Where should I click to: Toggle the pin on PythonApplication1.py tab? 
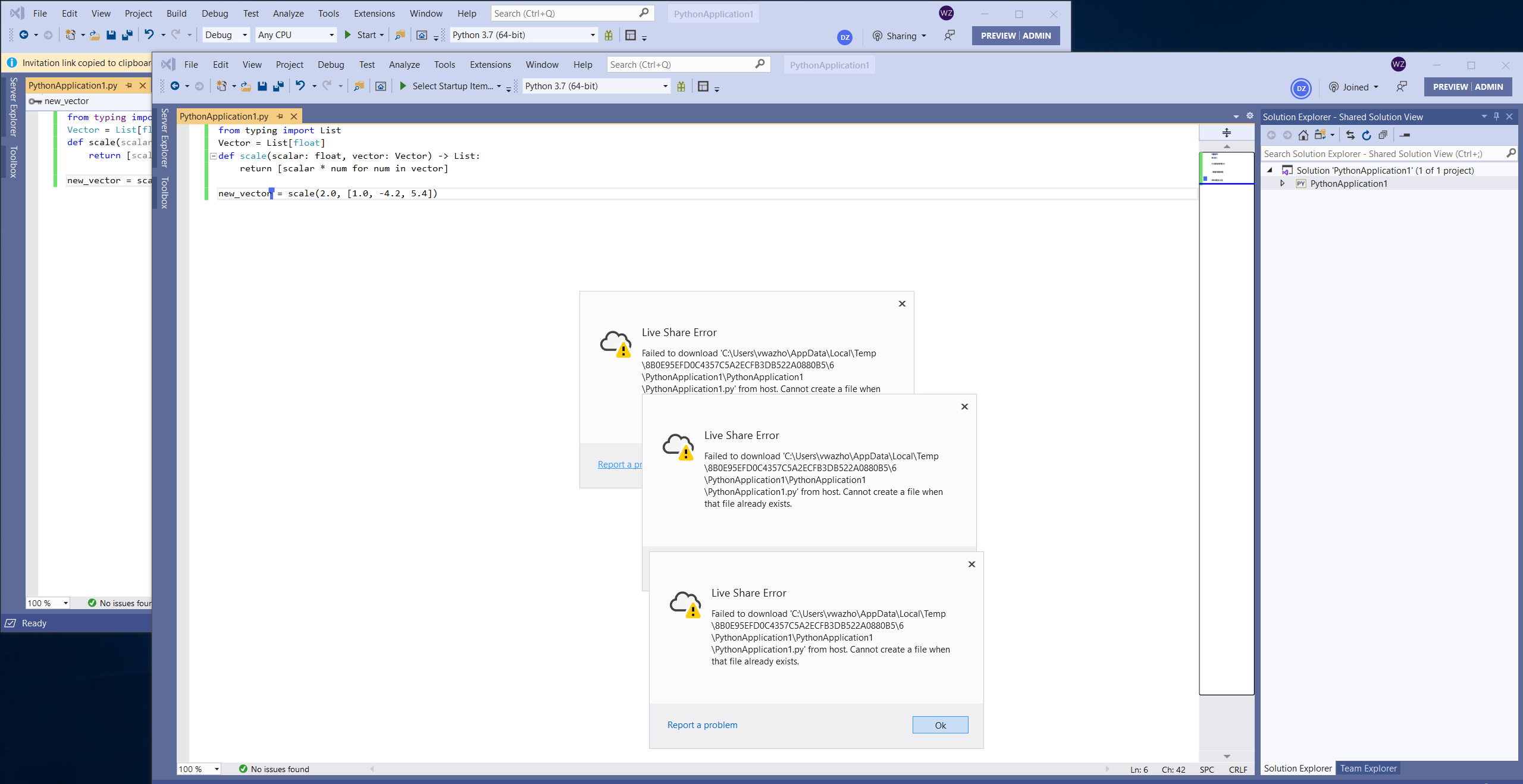click(x=279, y=116)
